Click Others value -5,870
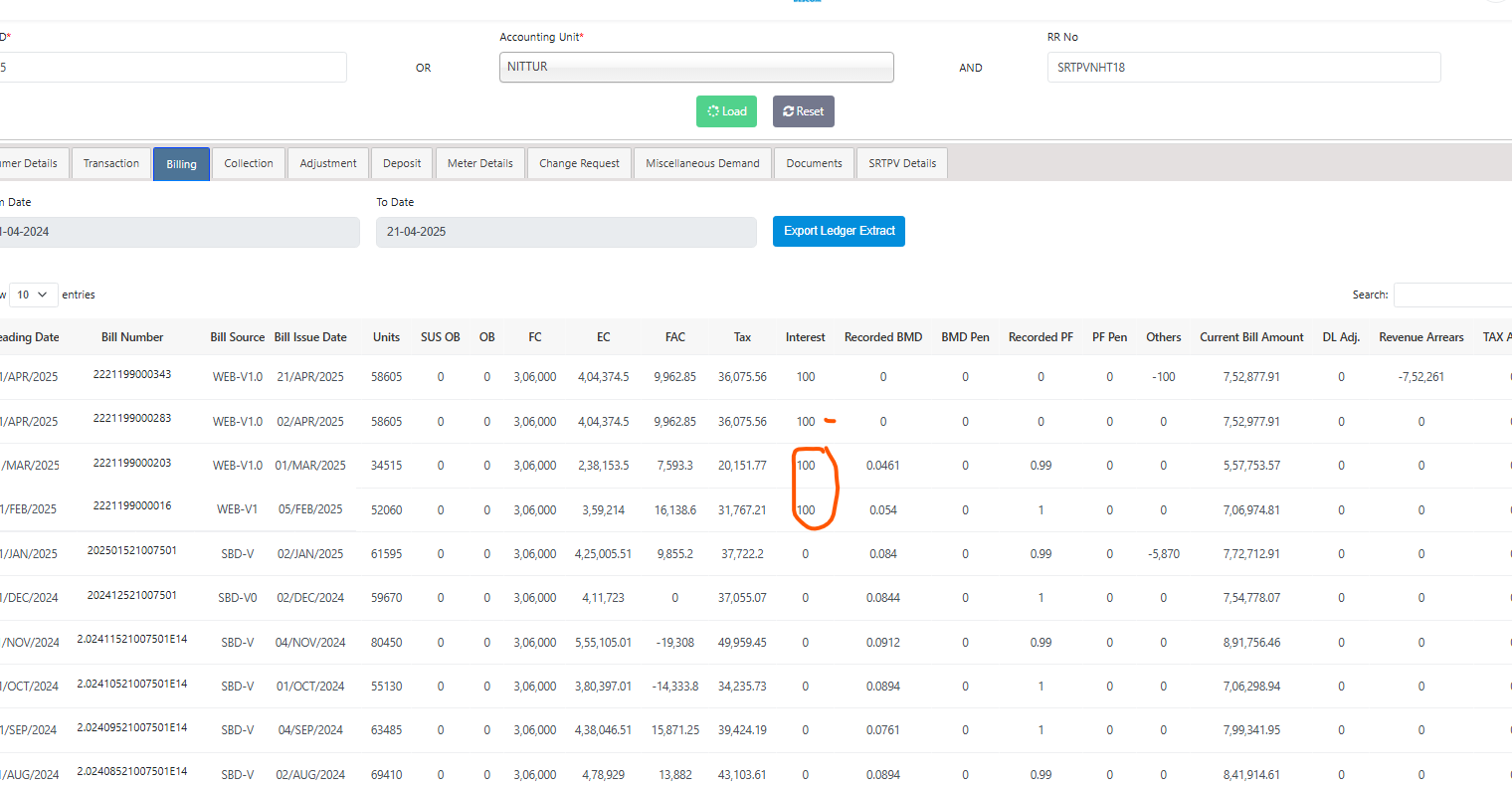Image resolution: width=1512 pixels, height=789 pixels. [x=1164, y=554]
